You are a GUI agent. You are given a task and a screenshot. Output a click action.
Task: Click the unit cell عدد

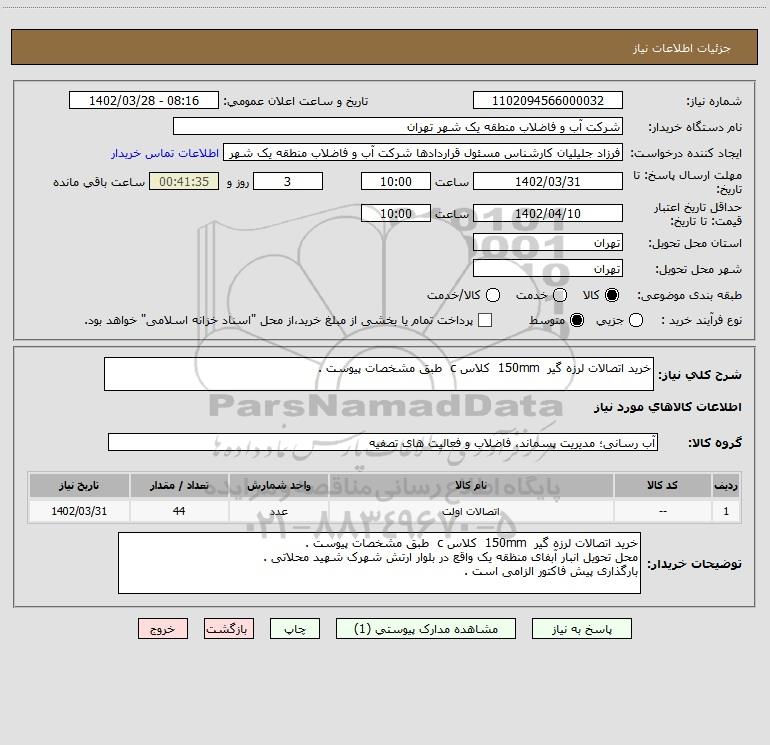click(x=278, y=511)
